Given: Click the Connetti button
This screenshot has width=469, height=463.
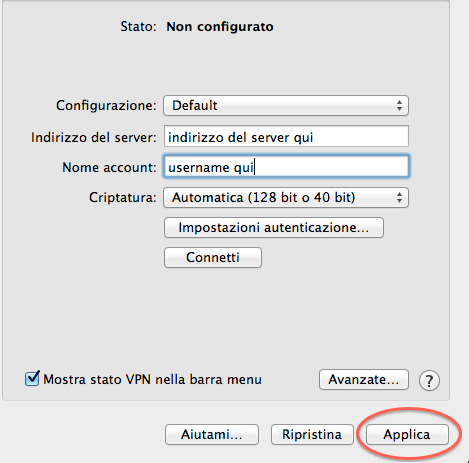Looking at the screenshot, I should pyautogui.click(x=213, y=257).
